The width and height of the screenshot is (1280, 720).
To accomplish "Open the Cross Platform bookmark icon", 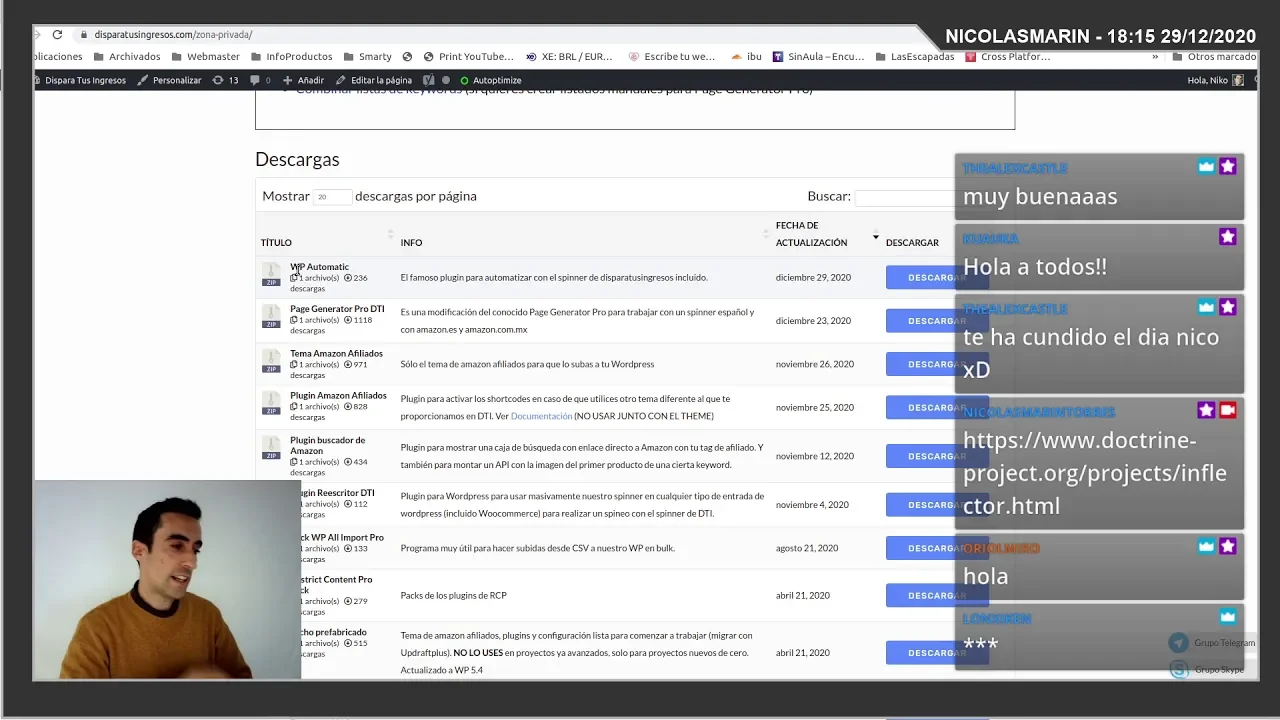I will [x=970, y=57].
